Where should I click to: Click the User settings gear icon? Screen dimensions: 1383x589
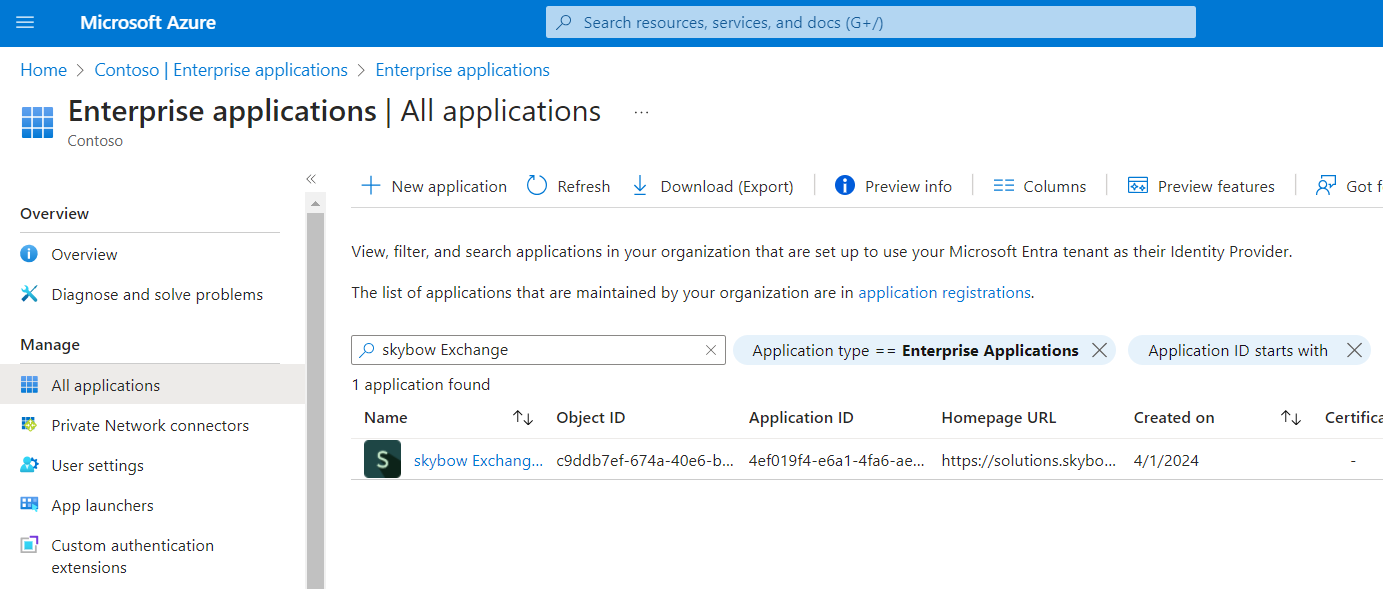click(x=30, y=465)
